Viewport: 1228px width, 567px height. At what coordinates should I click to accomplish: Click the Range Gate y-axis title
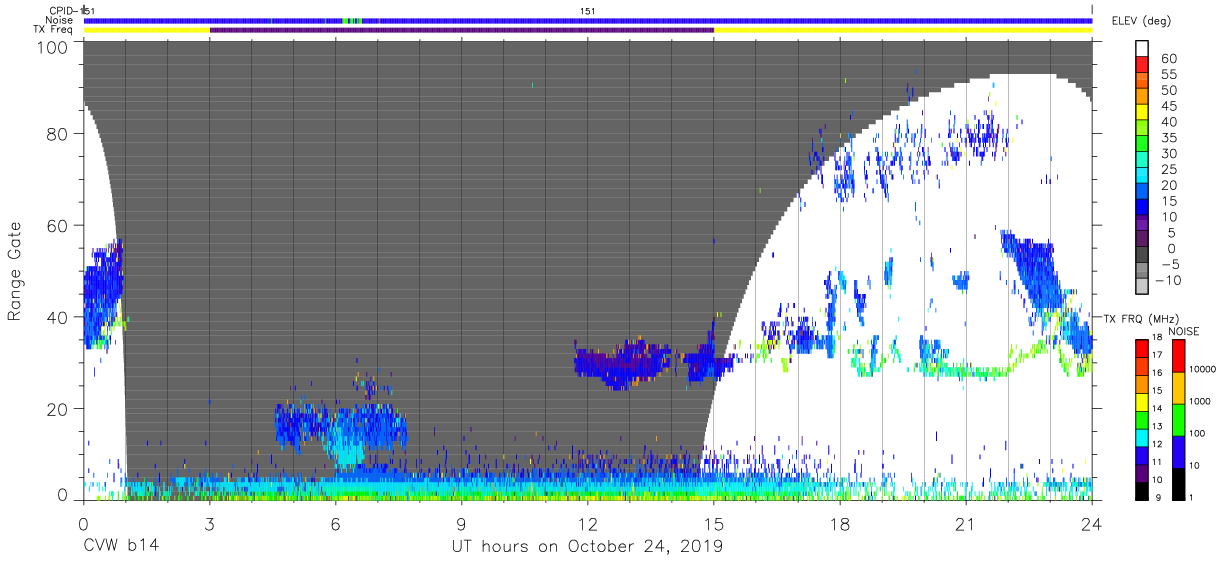point(15,272)
